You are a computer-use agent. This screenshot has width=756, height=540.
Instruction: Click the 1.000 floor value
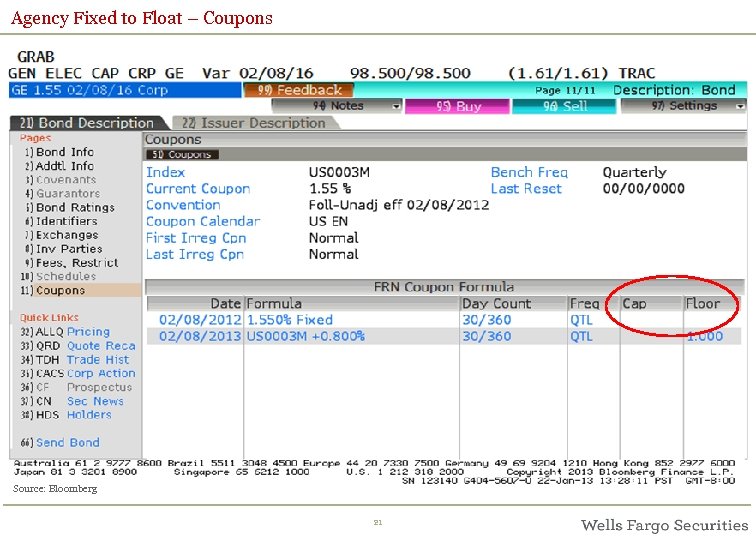click(705, 337)
